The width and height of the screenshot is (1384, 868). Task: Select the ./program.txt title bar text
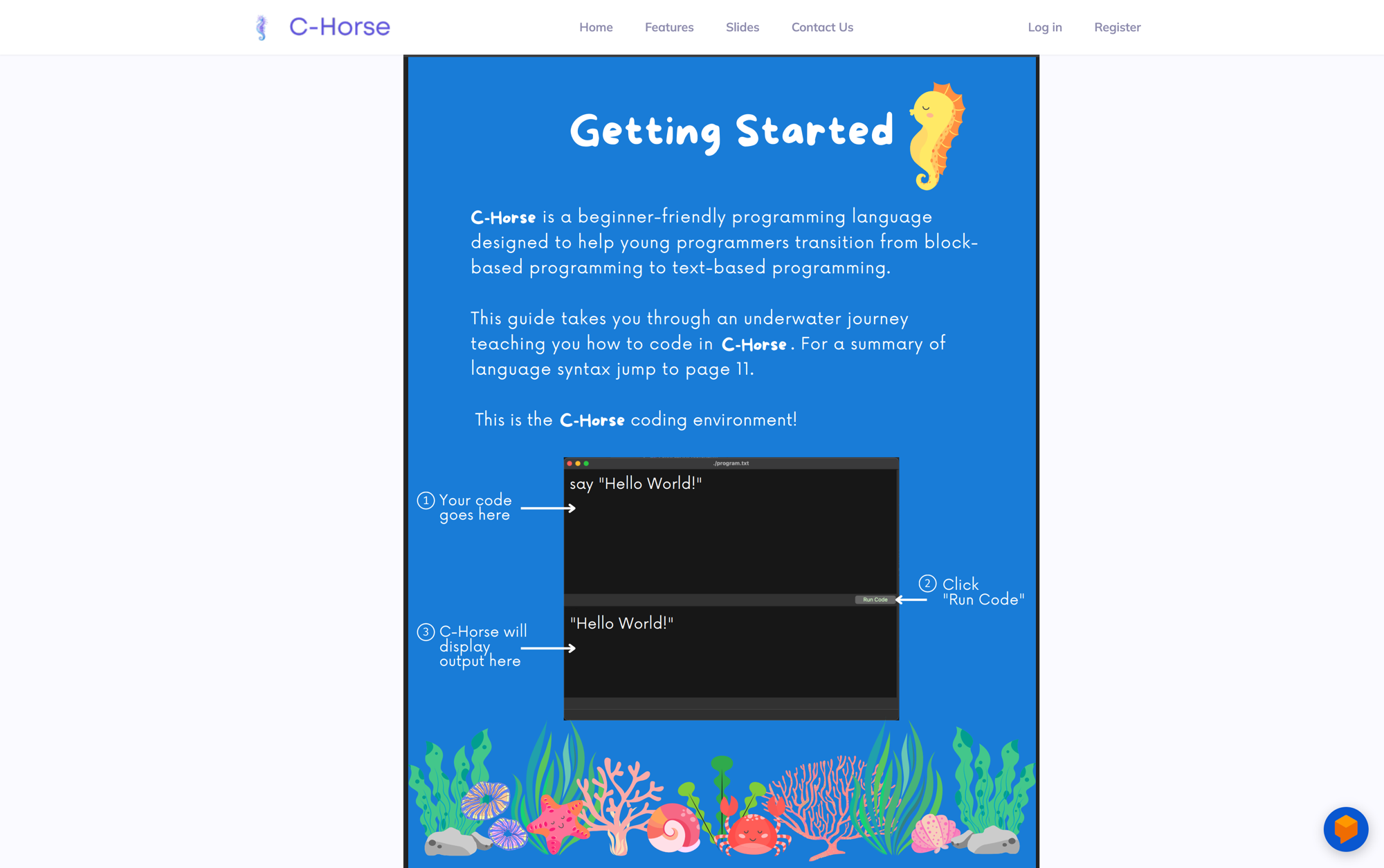(731, 463)
